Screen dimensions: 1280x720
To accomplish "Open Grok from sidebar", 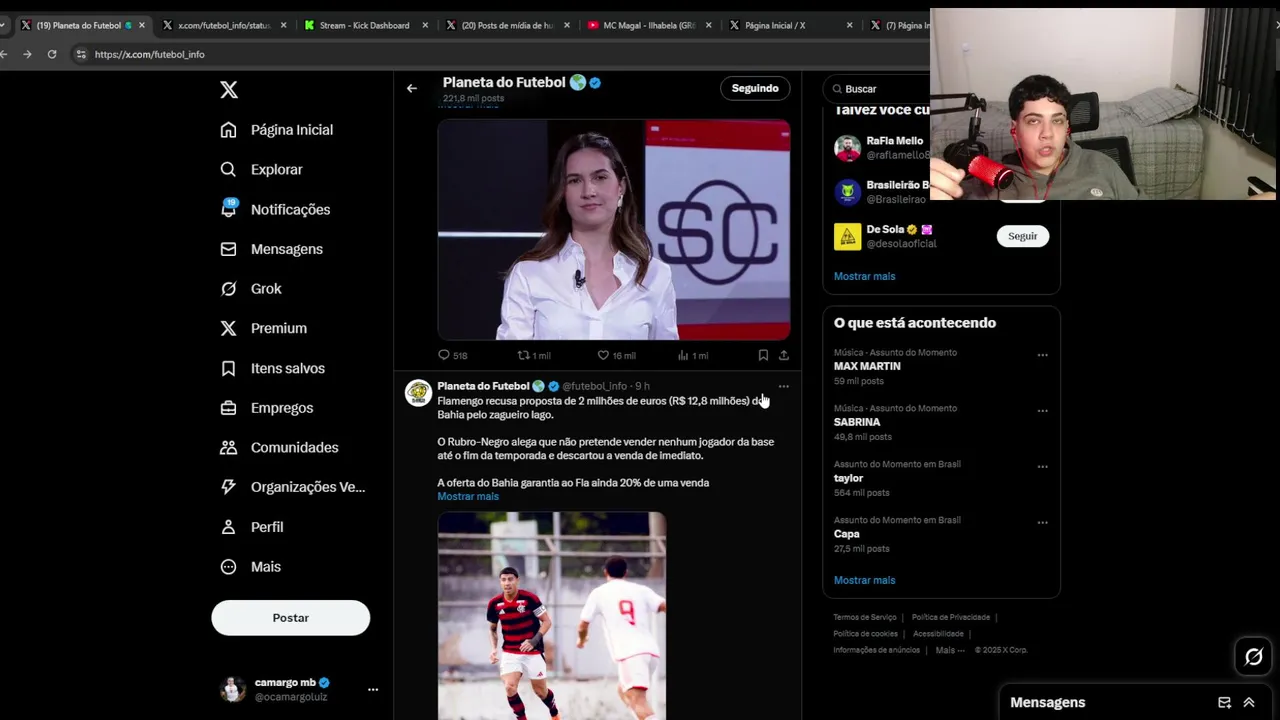I will 251,289.
